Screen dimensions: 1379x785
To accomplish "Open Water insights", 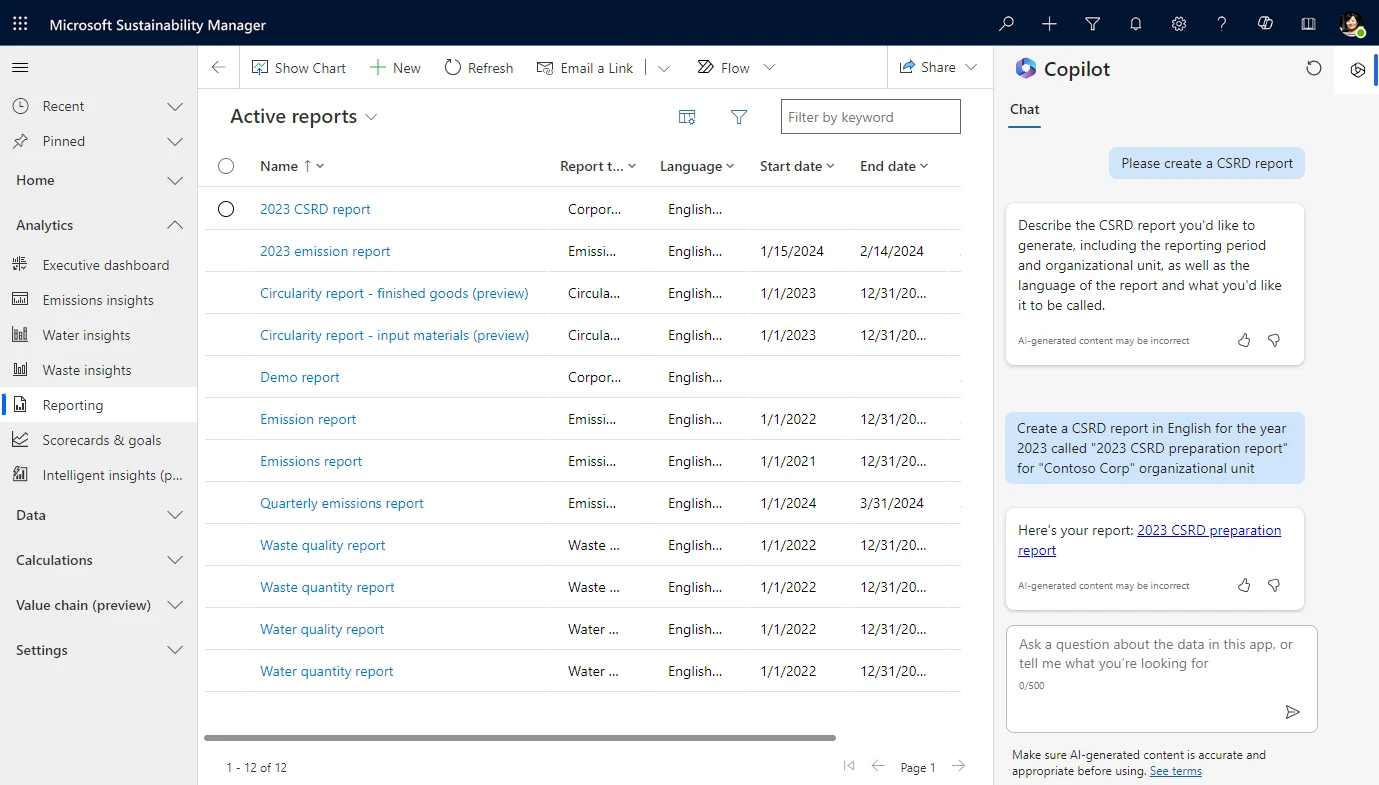I will pyautogui.click(x=87, y=334).
